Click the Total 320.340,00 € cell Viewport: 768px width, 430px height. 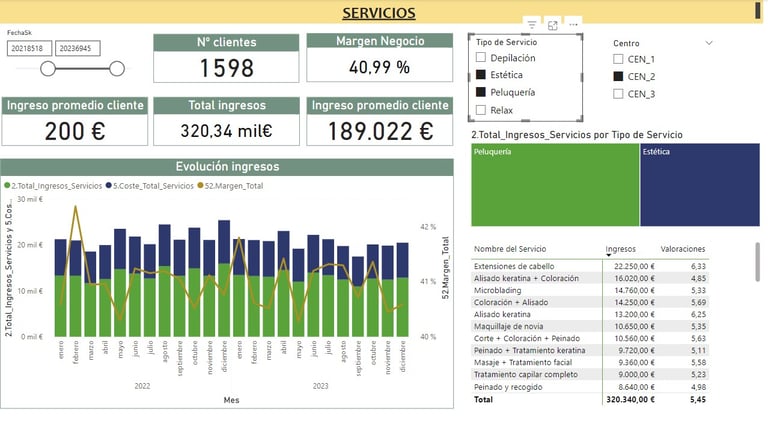[x=630, y=400]
